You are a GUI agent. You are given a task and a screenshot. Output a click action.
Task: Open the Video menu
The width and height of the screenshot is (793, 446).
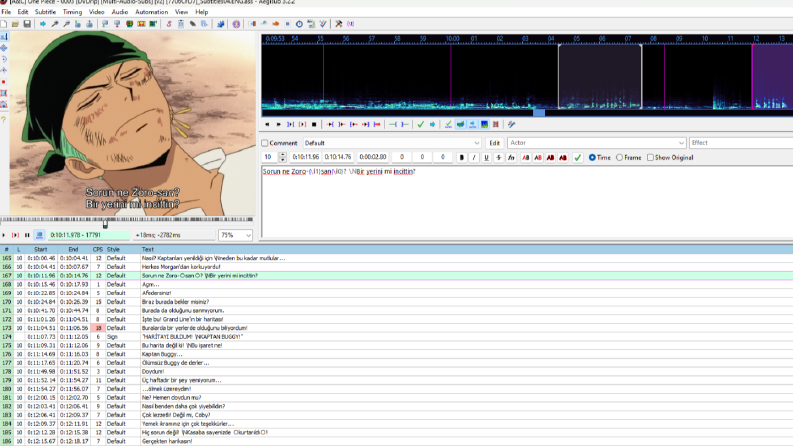(x=96, y=12)
